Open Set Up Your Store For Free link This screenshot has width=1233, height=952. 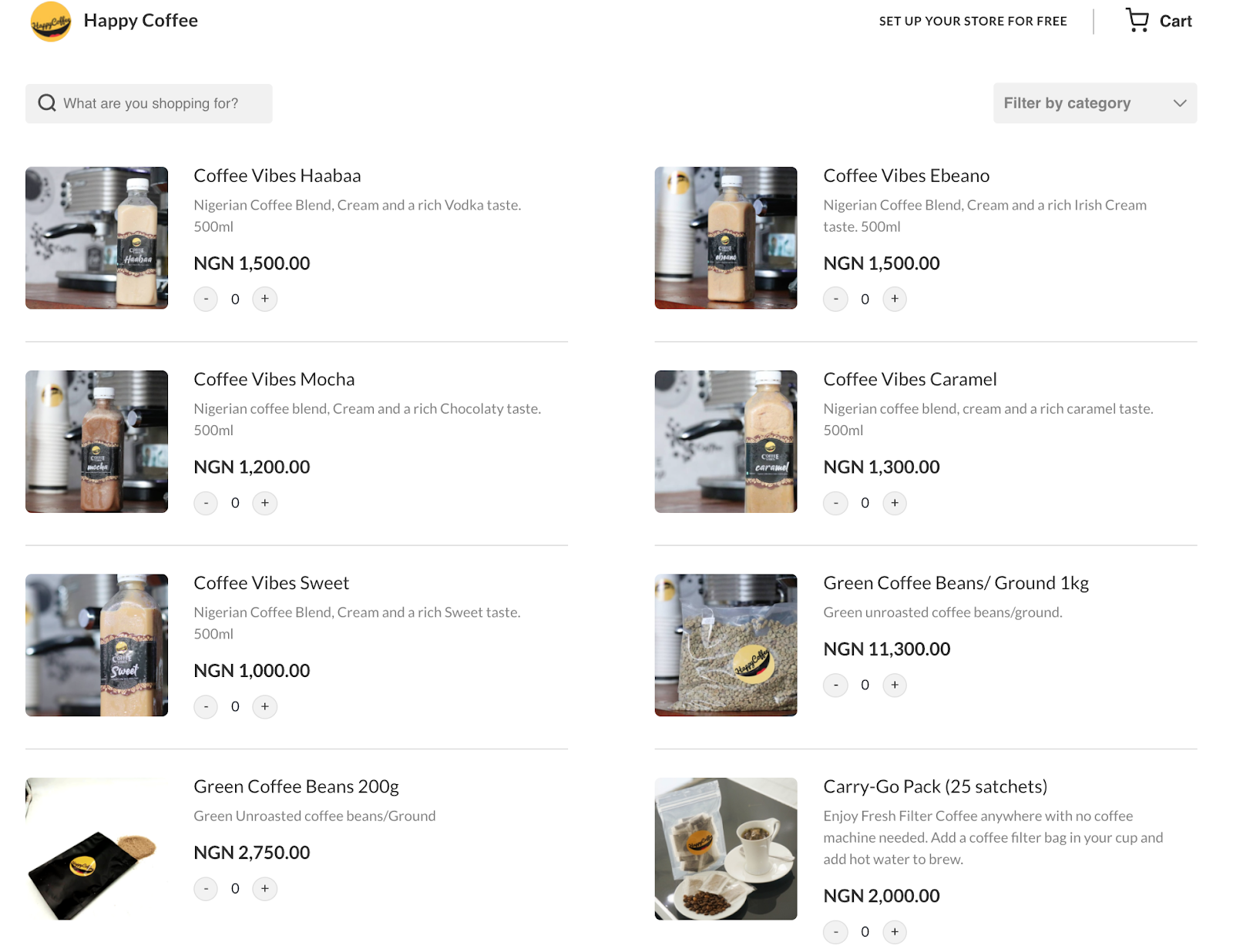coord(973,21)
